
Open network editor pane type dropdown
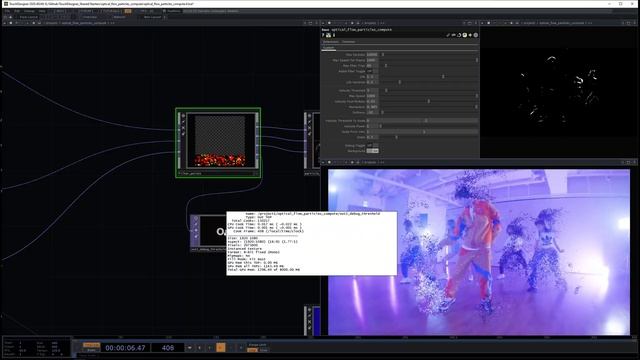coord(5,23)
